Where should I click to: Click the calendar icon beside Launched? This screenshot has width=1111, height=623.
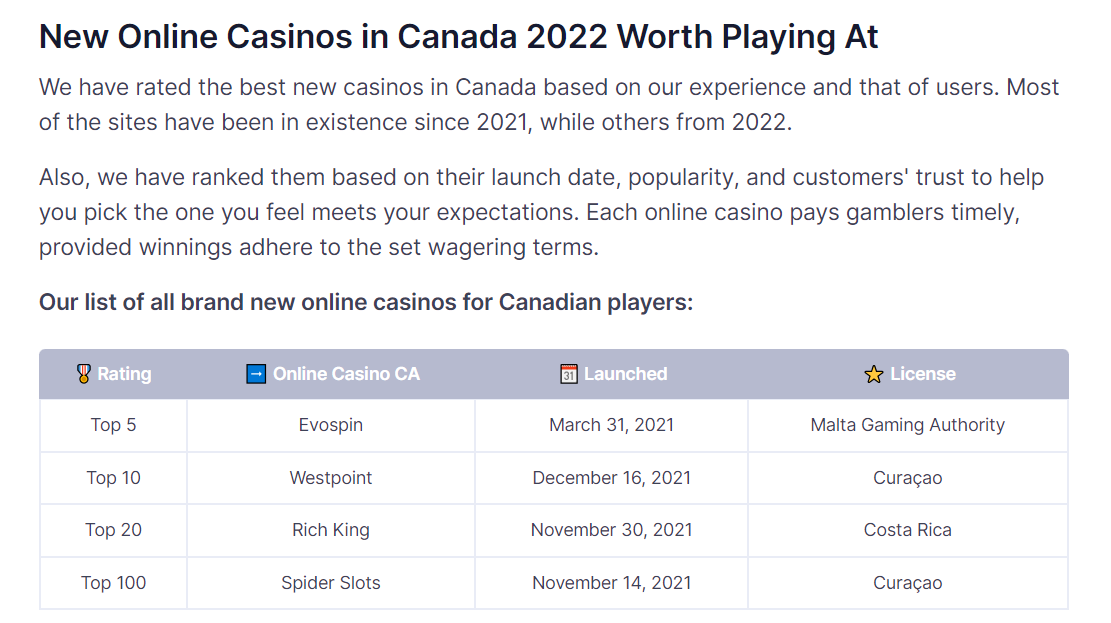[568, 374]
